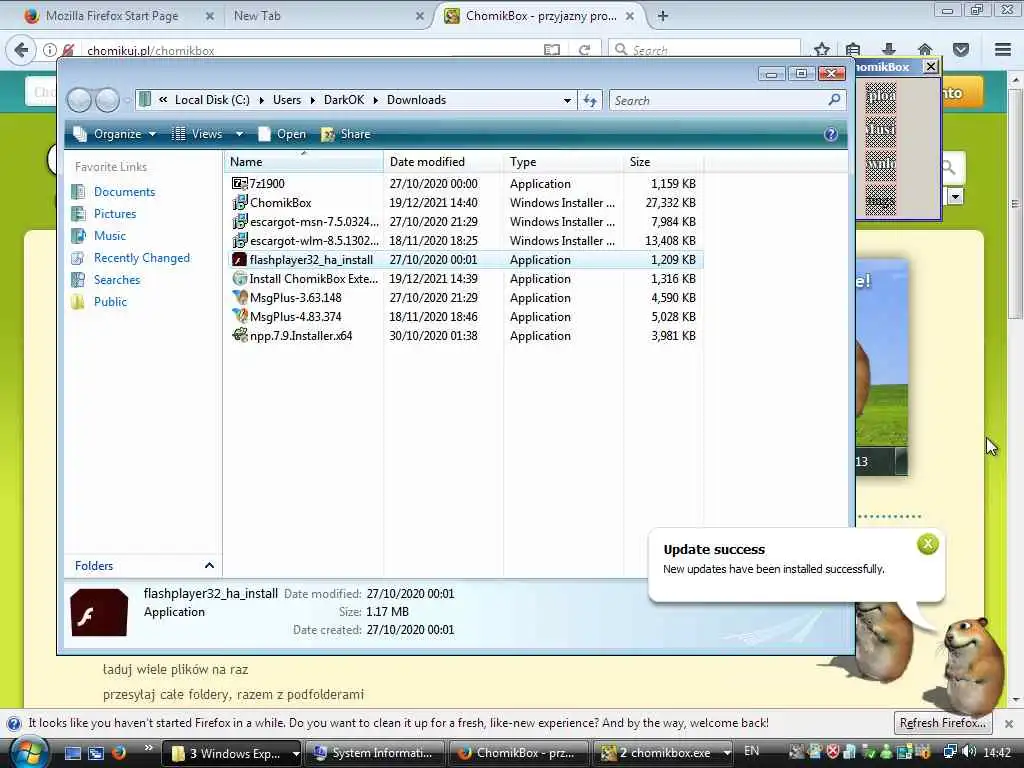Expand the path chevron after Users
1024x768 pixels.
(x=312, y=100)
